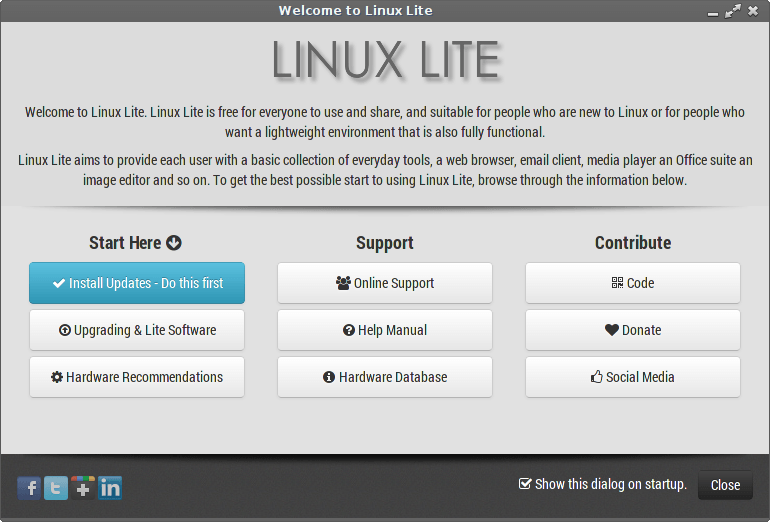Maximize the welcome window
This screenshot has height=522, width=770.
point(733,11)
